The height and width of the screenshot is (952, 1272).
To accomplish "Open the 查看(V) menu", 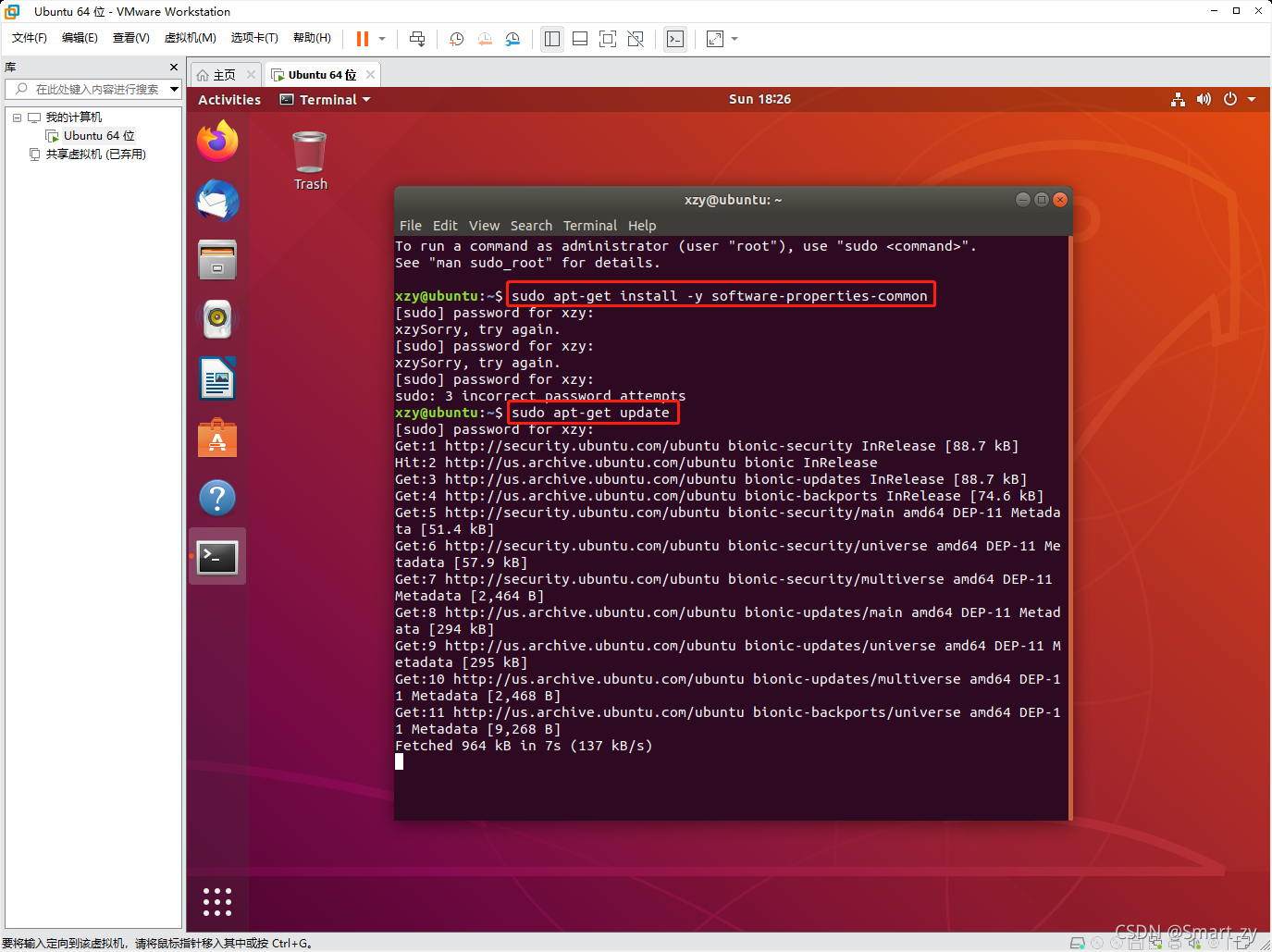I will (131, 38).
